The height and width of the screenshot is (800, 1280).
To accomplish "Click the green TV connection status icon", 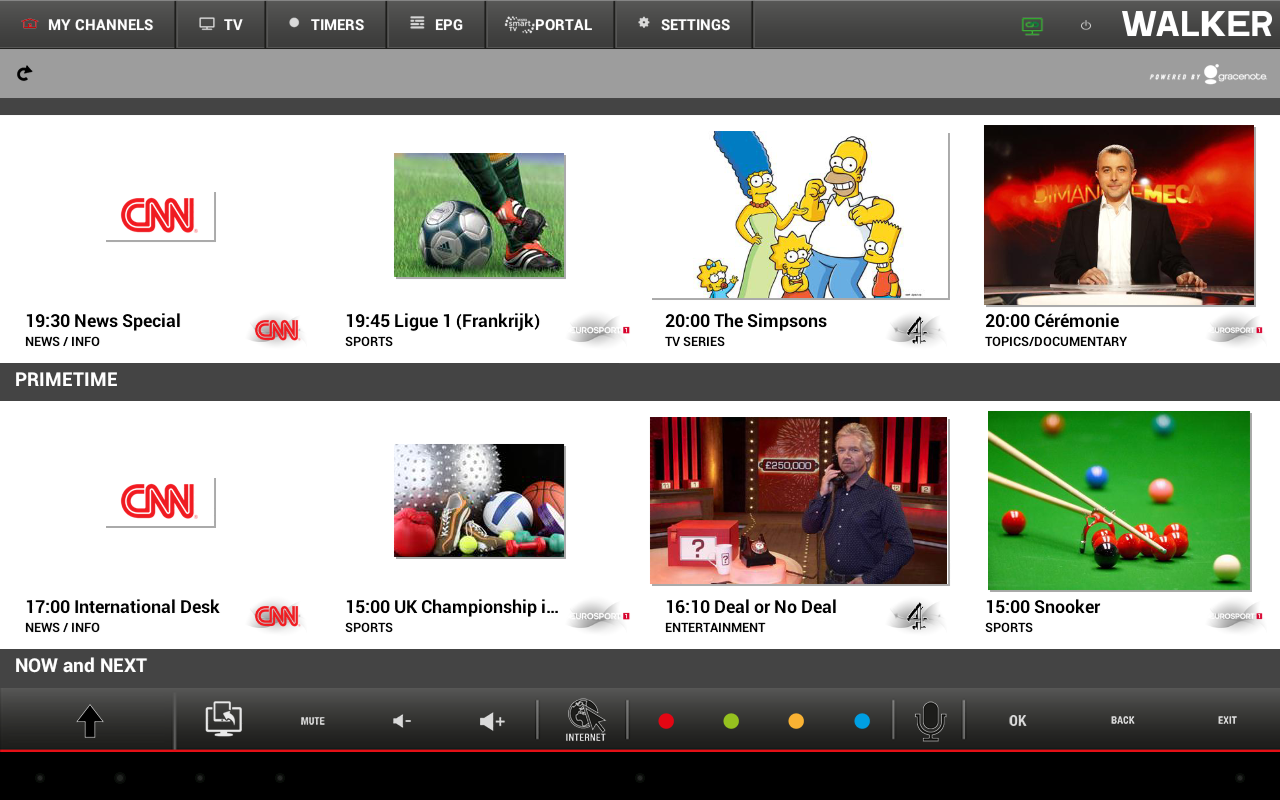I will pos(1032,26).
